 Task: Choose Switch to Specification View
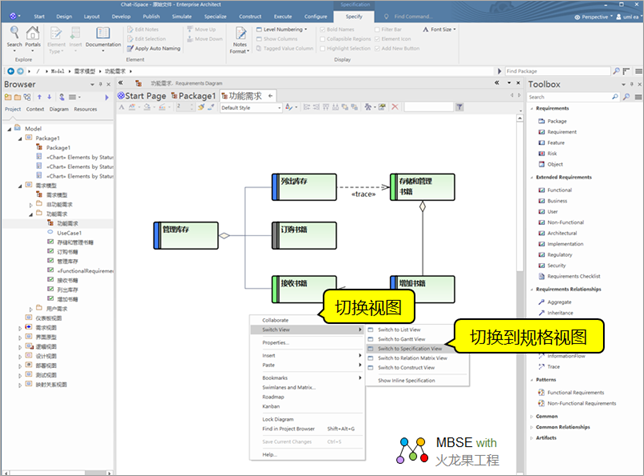409,348
